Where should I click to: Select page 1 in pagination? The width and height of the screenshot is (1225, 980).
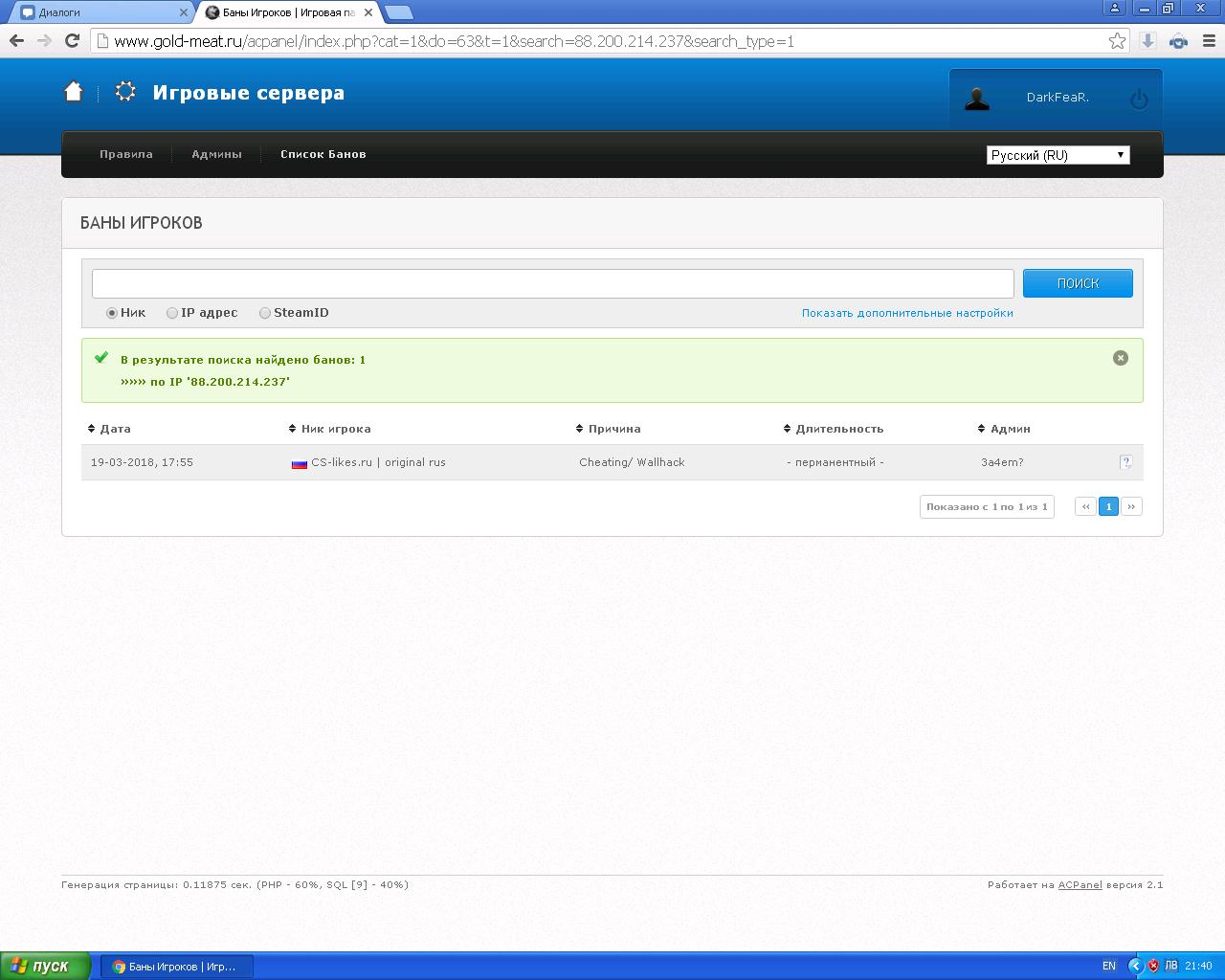[1108, 506]
